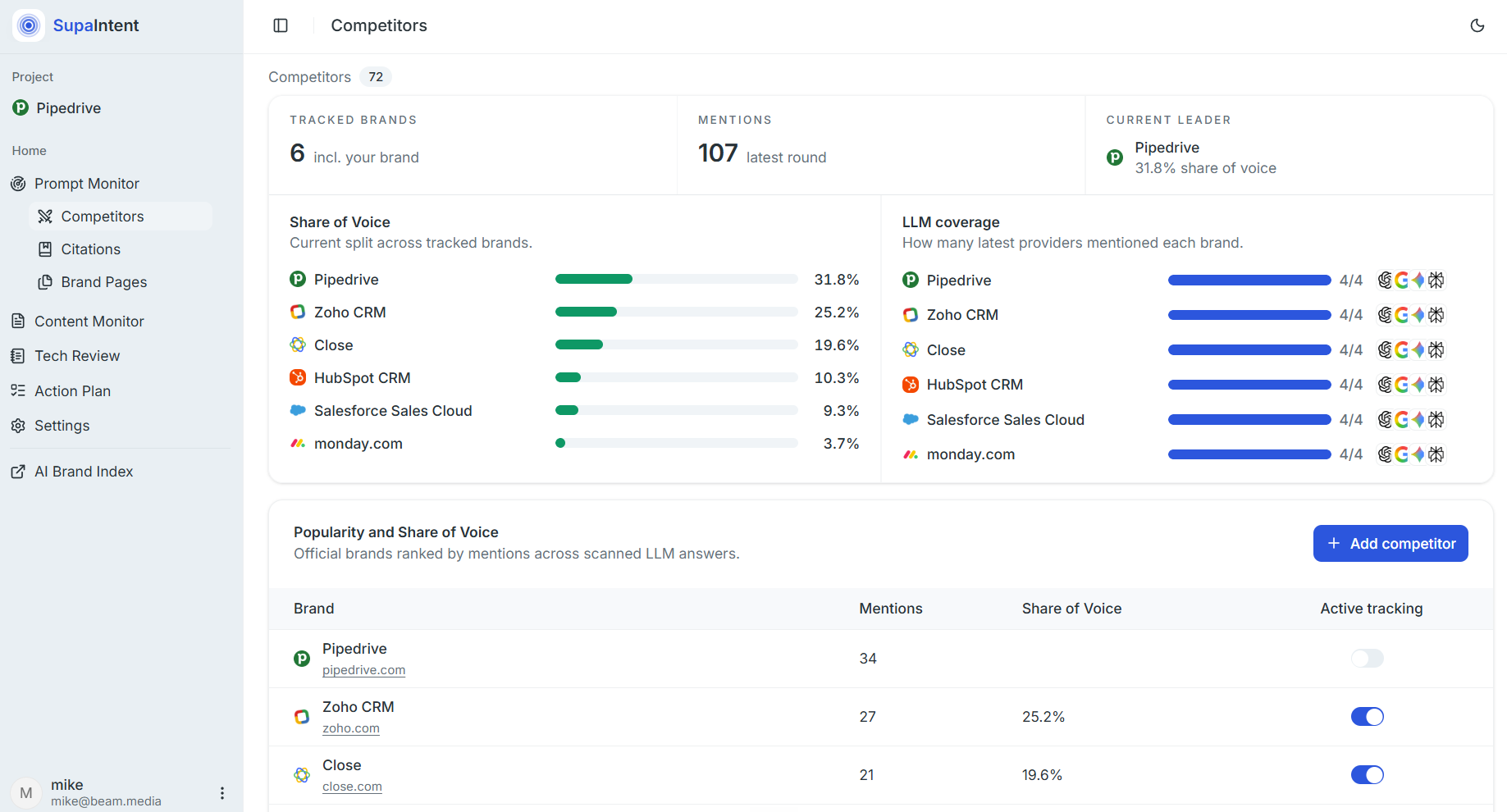
Task: Click the 27 mentions cell for Zoho CRM
Action: click(x=868, y=717)
